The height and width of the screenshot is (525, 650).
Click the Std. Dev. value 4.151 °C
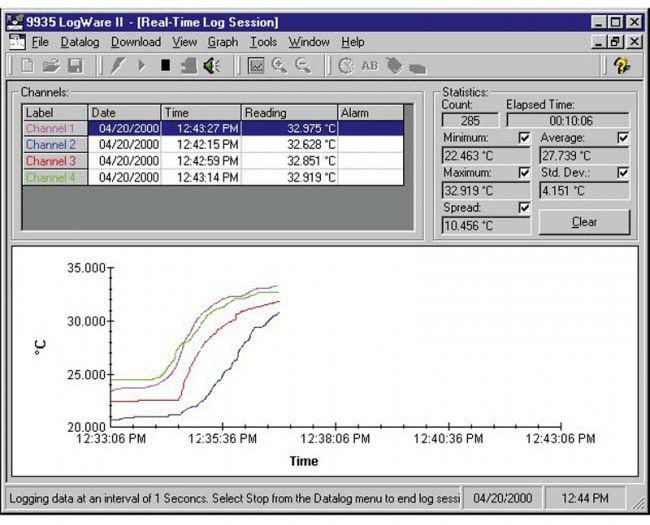point(584,191)
